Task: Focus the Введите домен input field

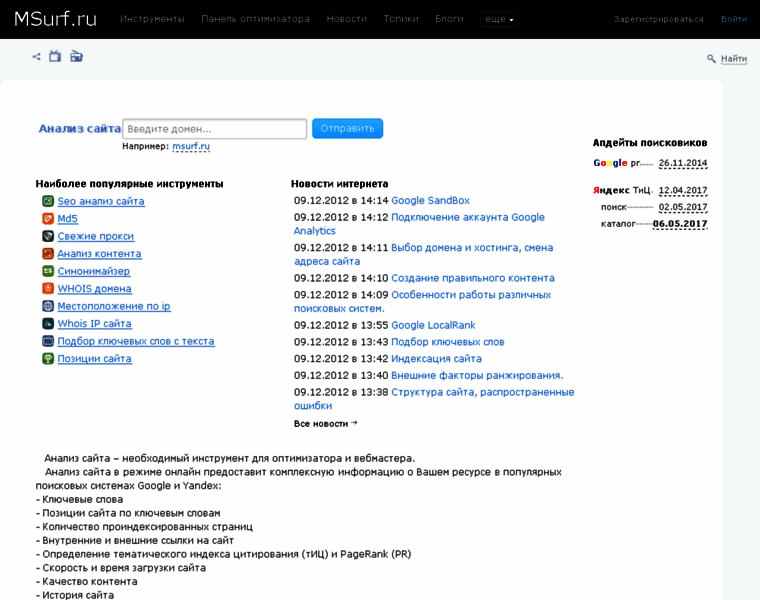Action: [214, 129]
